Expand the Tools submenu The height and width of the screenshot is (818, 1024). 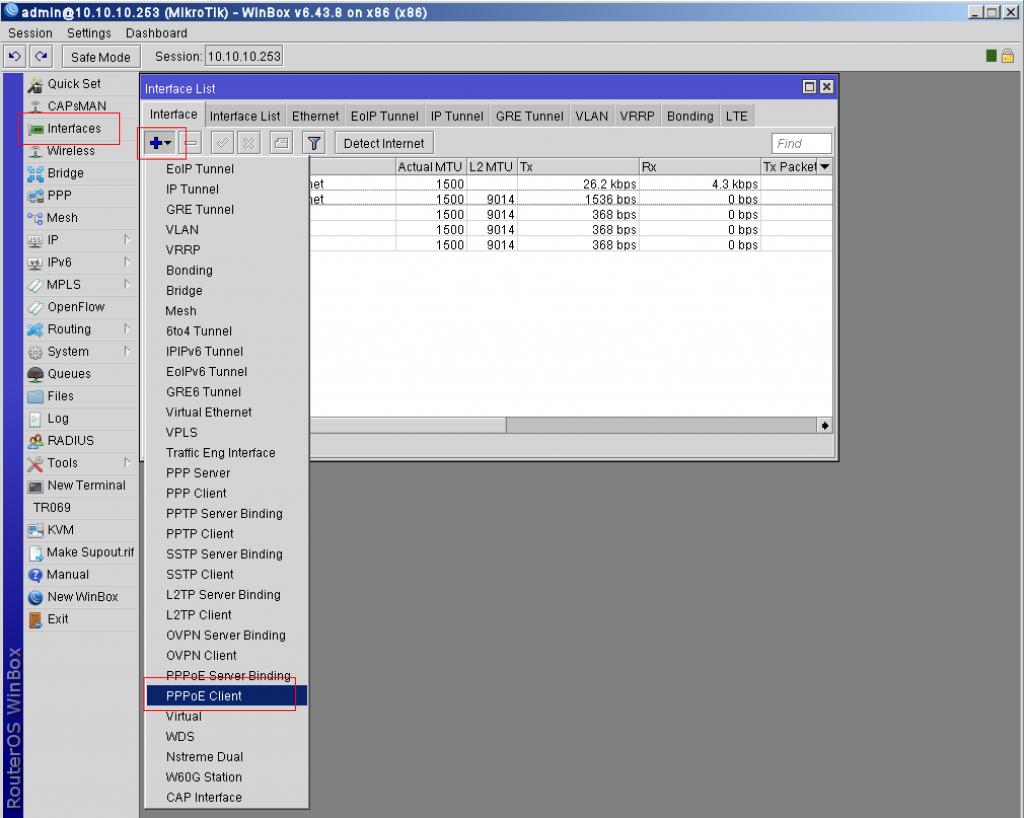[x=127, y=463]
